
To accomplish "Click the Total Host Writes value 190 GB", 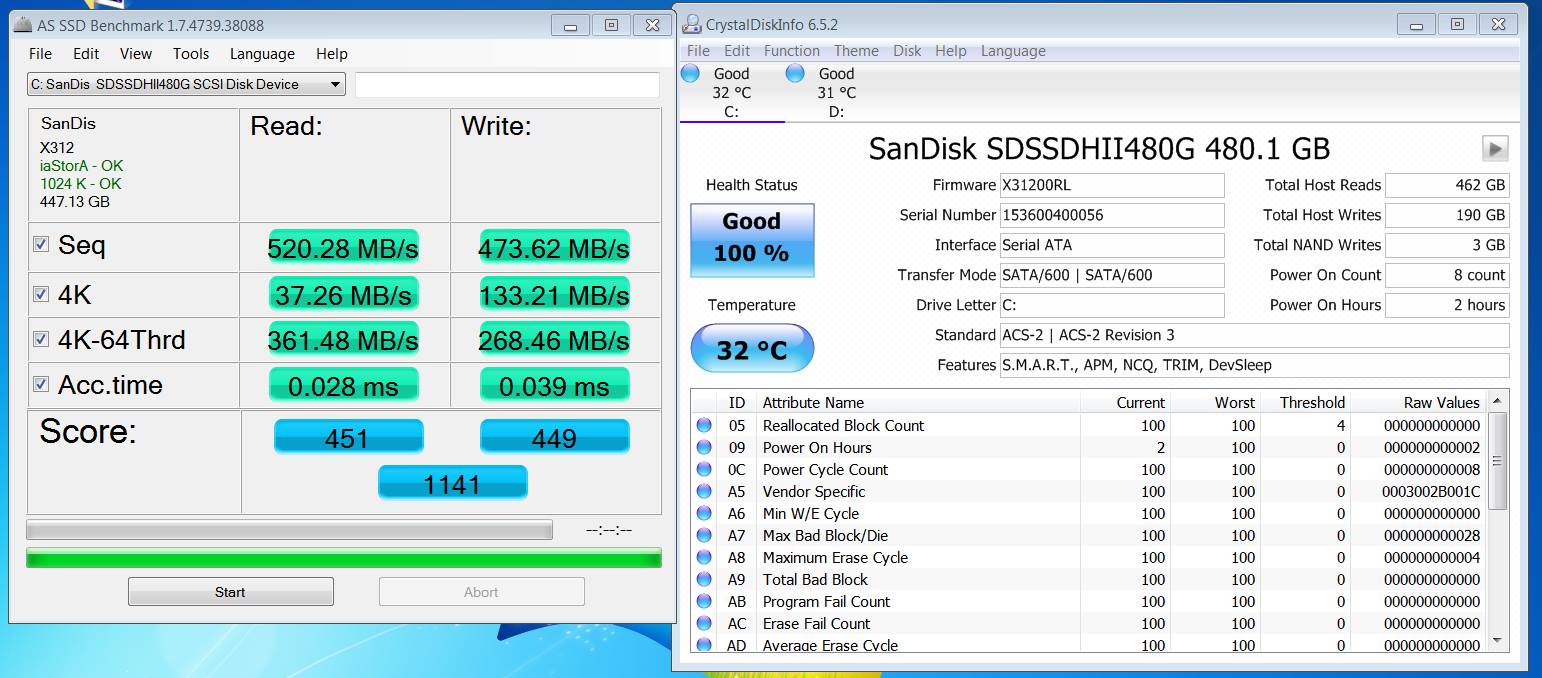I will click(x=1447, y=215).
